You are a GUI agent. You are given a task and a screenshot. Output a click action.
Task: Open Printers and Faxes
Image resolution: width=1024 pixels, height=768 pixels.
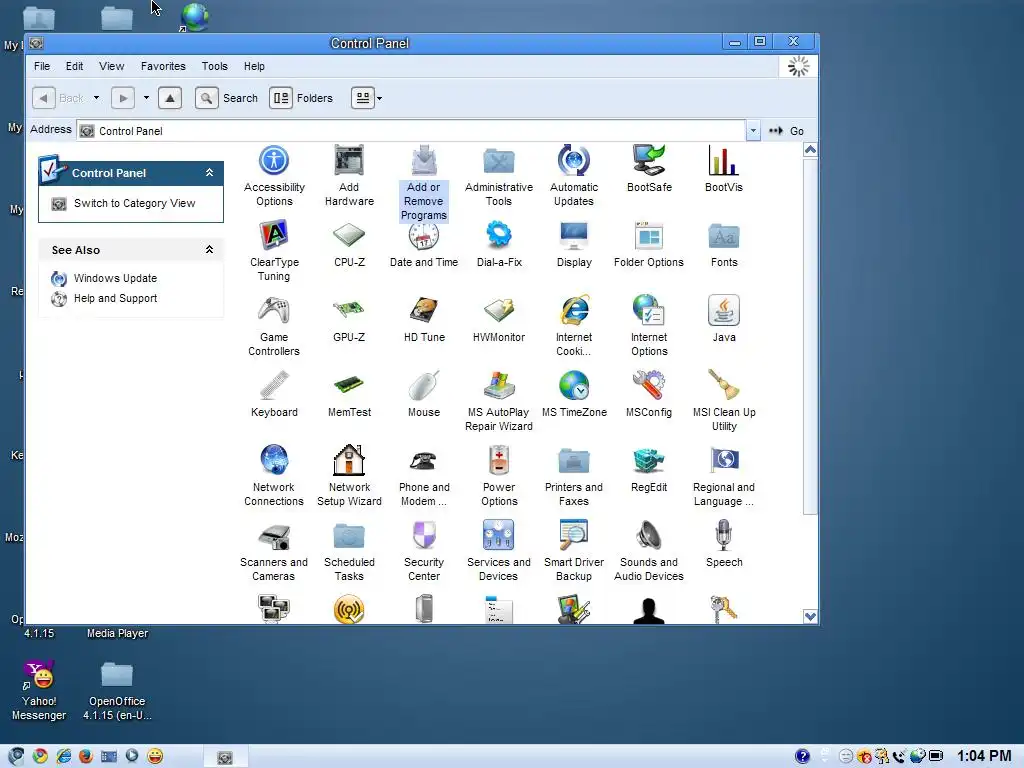pyautogui.click(x=573, y=476)
